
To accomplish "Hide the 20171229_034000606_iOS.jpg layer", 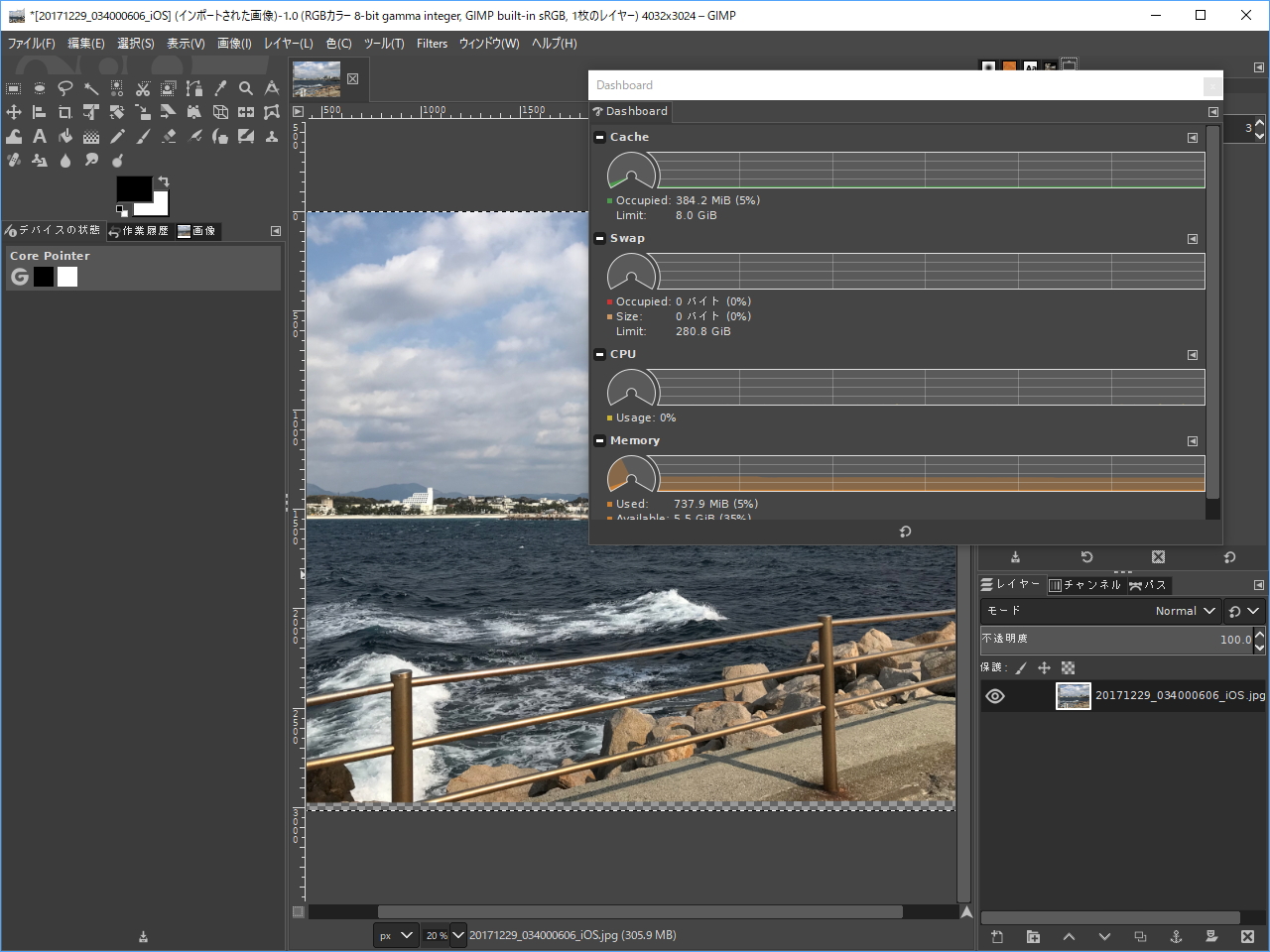I will [x=994, y=695].
